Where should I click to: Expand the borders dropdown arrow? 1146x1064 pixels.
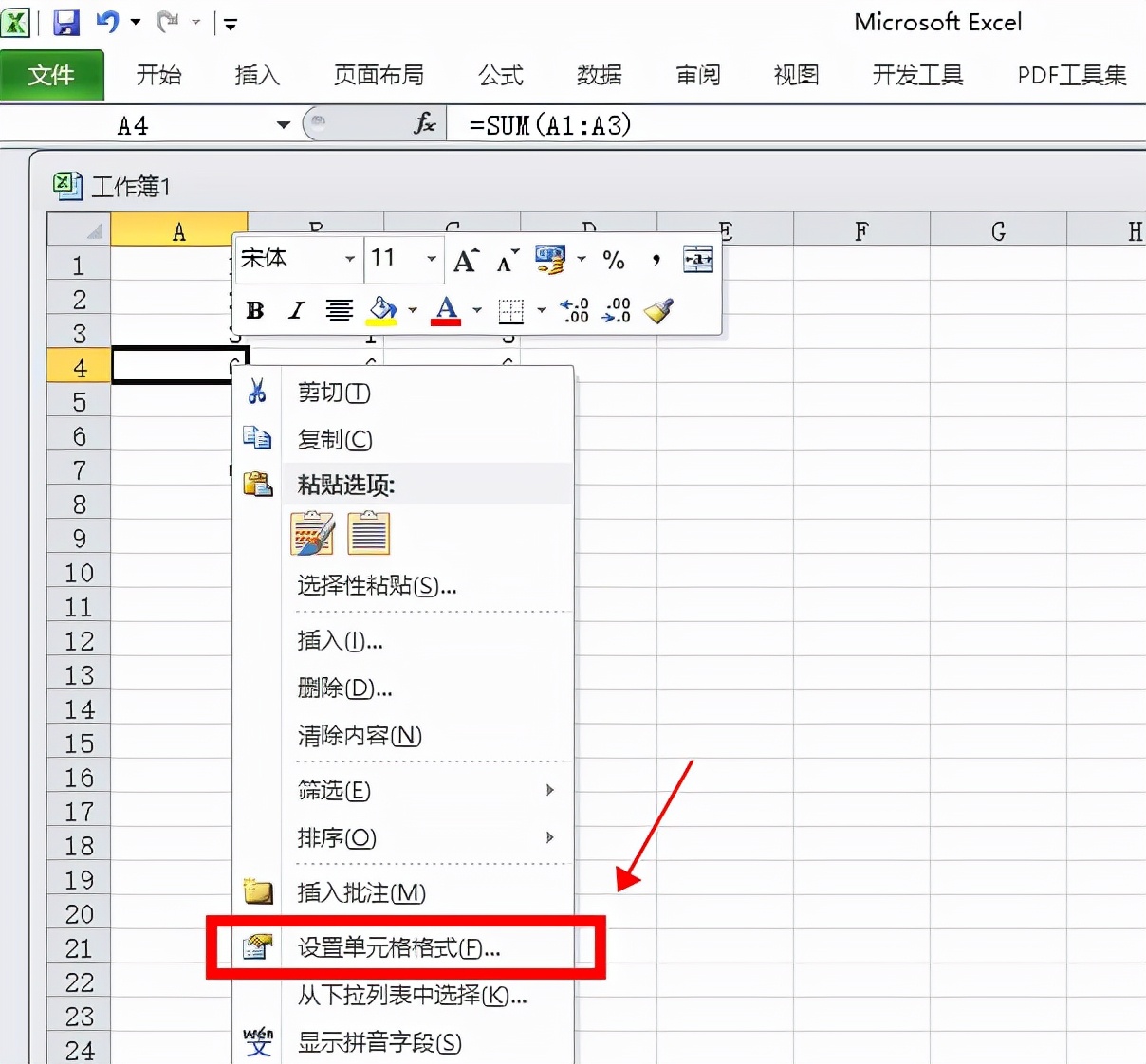(x=542, y=310)
